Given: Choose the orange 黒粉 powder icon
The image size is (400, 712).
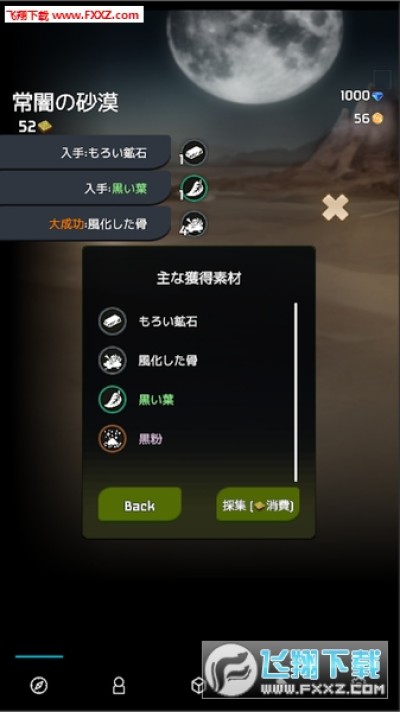Looking at the screenshot, I should (112, 439).
